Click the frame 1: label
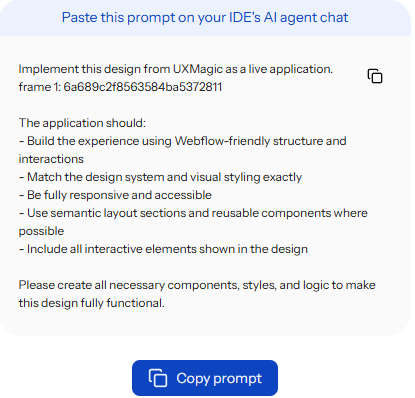Viewport: 415px width, 398px height. [40, 87]
